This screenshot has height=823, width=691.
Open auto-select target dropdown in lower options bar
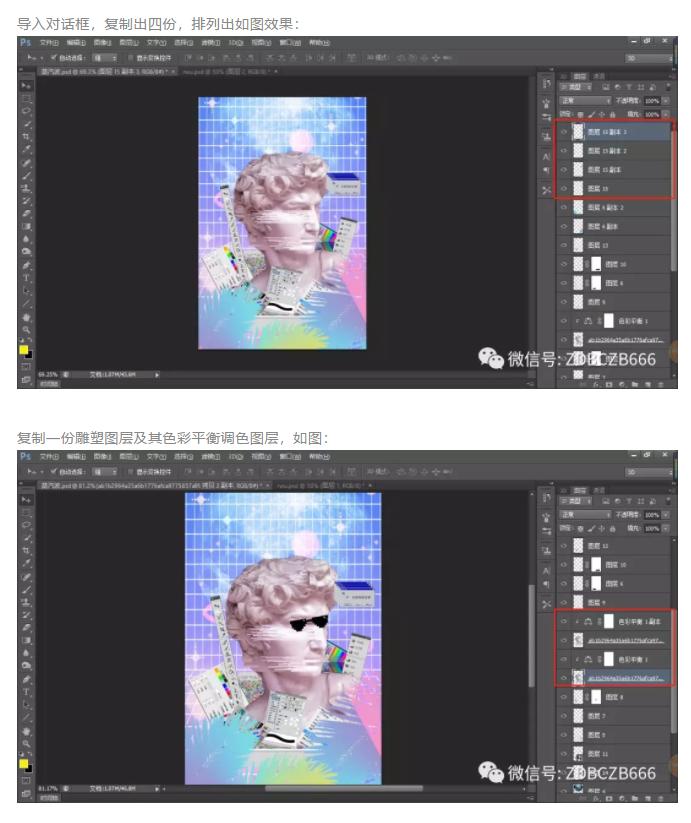point(104,472)
